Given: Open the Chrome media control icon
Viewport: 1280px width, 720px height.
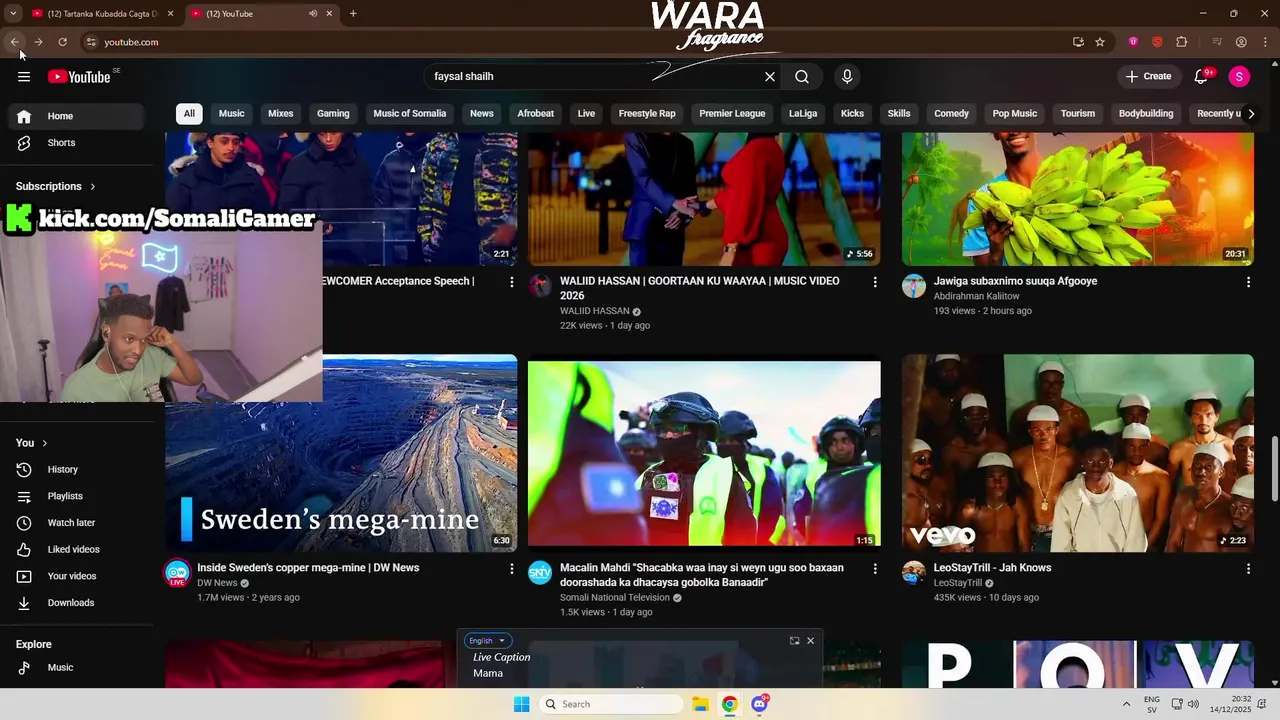Looking at the screenshot, I should [x=1217, y=42].
